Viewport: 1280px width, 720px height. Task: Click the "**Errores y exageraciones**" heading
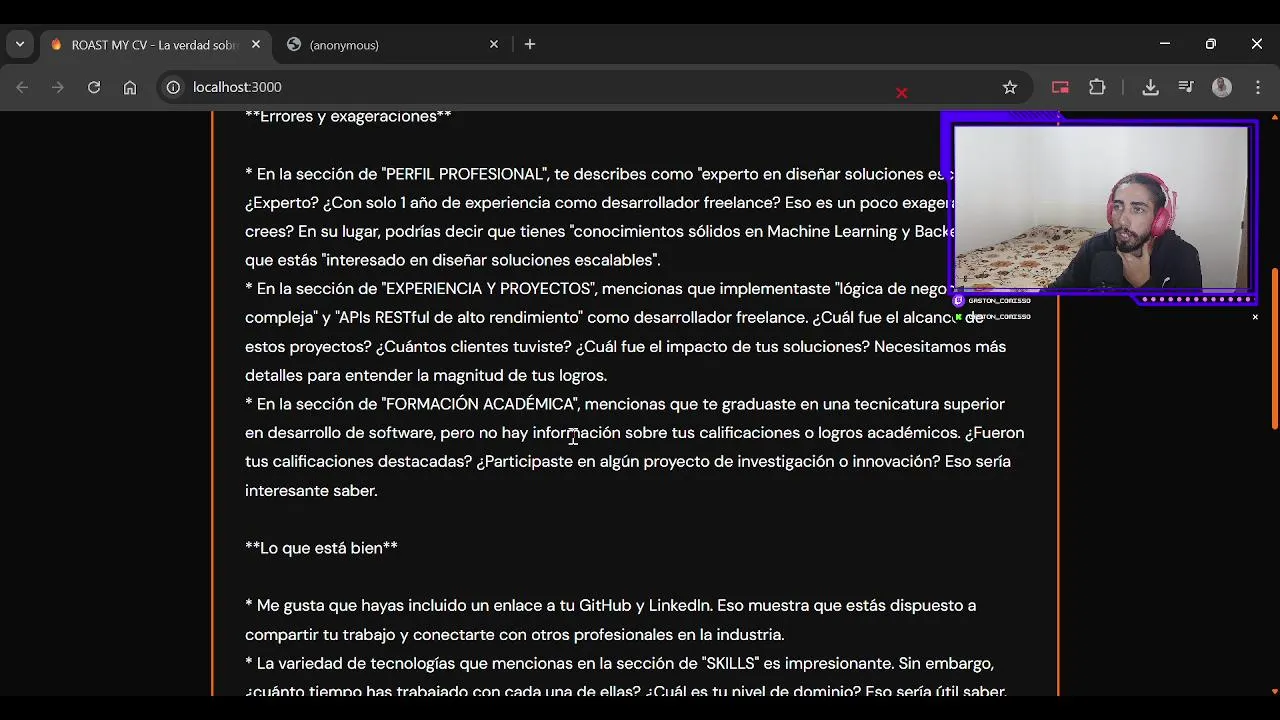(x=348, y=116)
